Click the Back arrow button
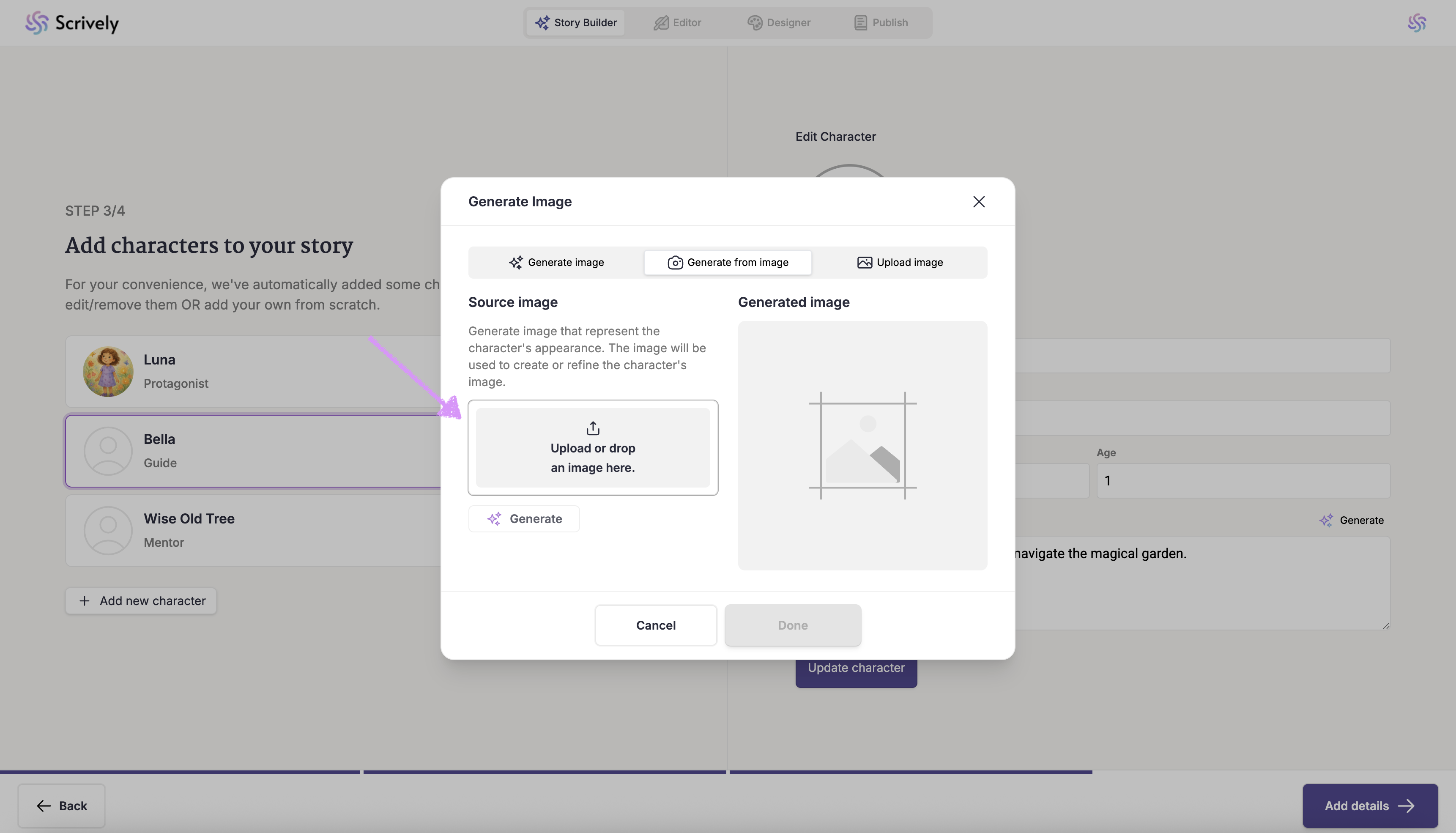The image size is (1456, 833). (62, 806)
